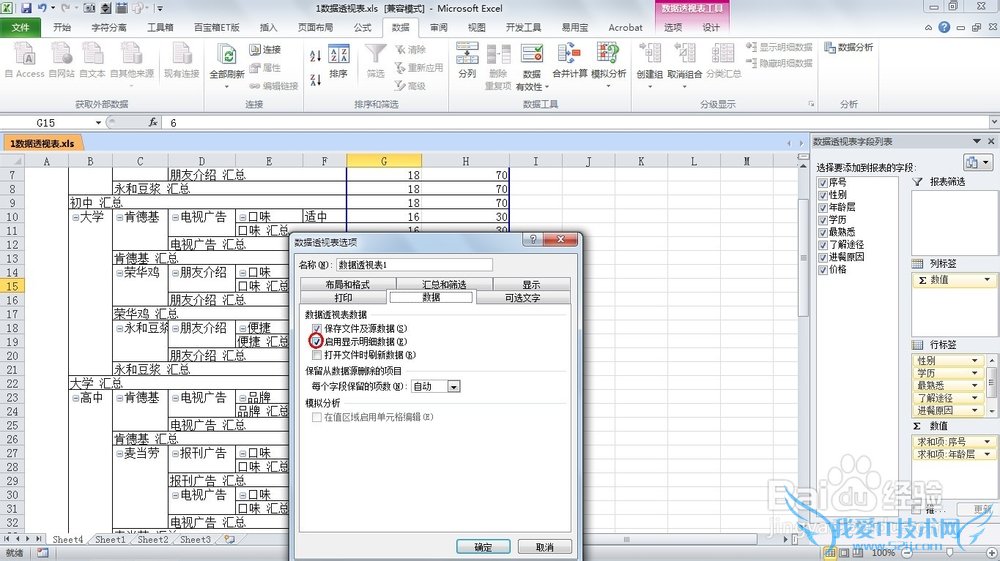The height and width of the screenshot is (561, 1000).
Task: Click the 名称 text field in dialog
Action: point(414,265)
